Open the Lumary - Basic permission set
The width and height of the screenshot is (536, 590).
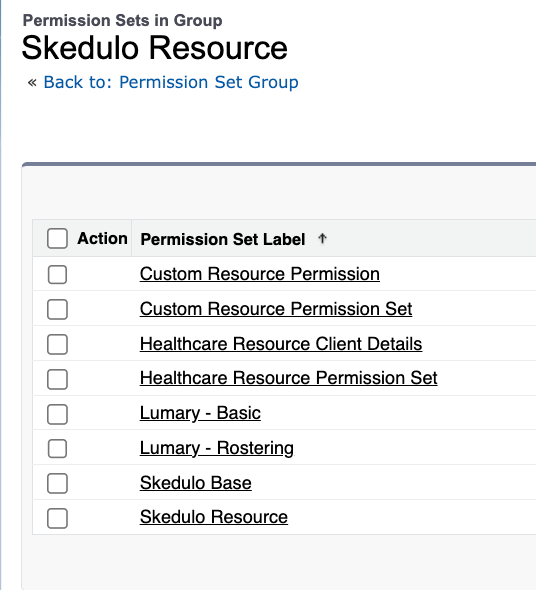[200, 413]
